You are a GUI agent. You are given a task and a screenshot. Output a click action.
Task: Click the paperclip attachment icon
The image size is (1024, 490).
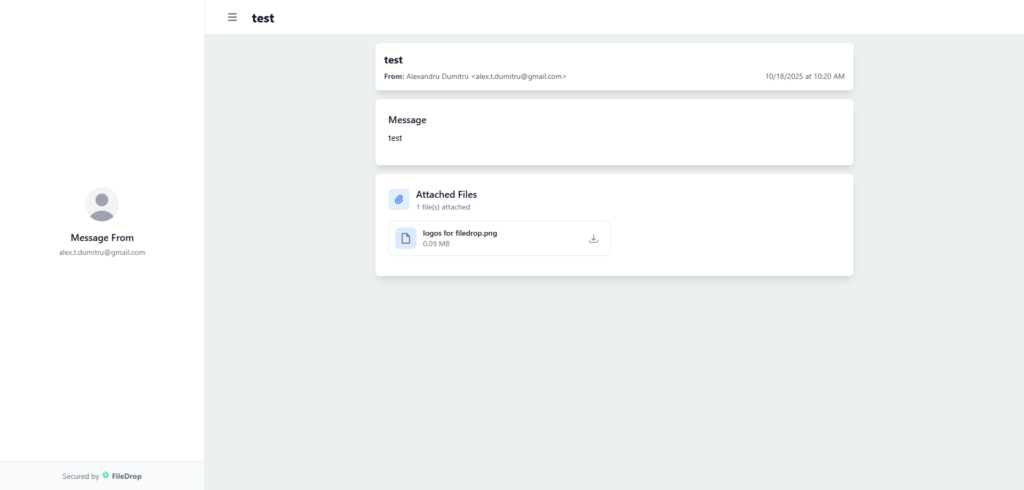tap(398, 199)
